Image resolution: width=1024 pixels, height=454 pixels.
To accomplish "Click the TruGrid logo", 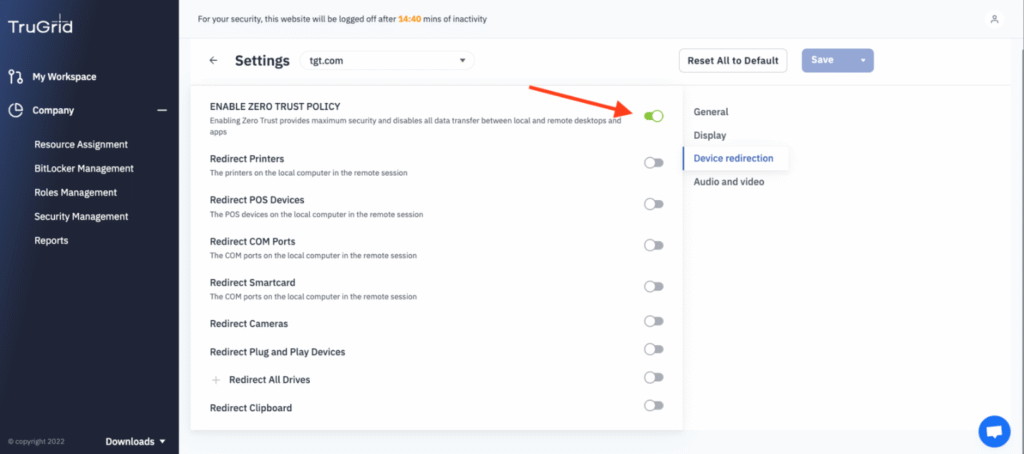I will pyautogui.click(x=40, y=26).
